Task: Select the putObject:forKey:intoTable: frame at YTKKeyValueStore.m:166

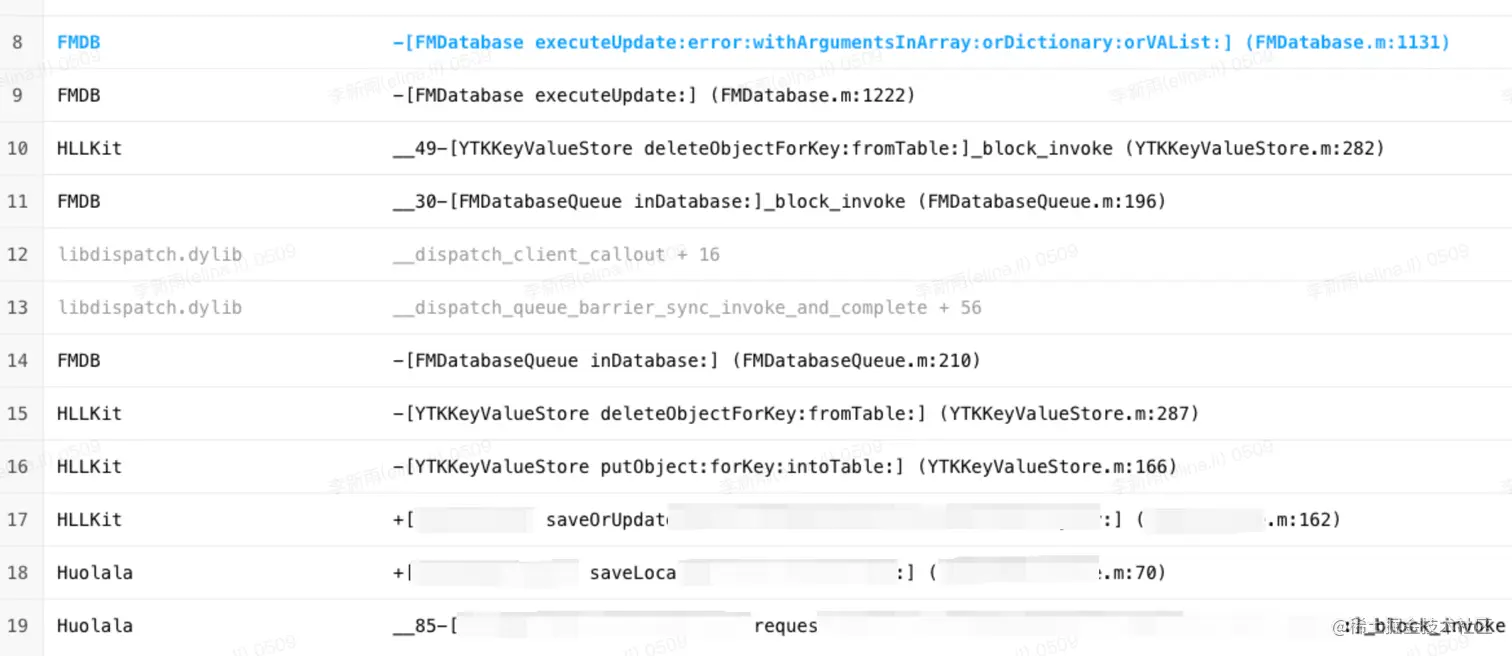Action: (785, 466)
